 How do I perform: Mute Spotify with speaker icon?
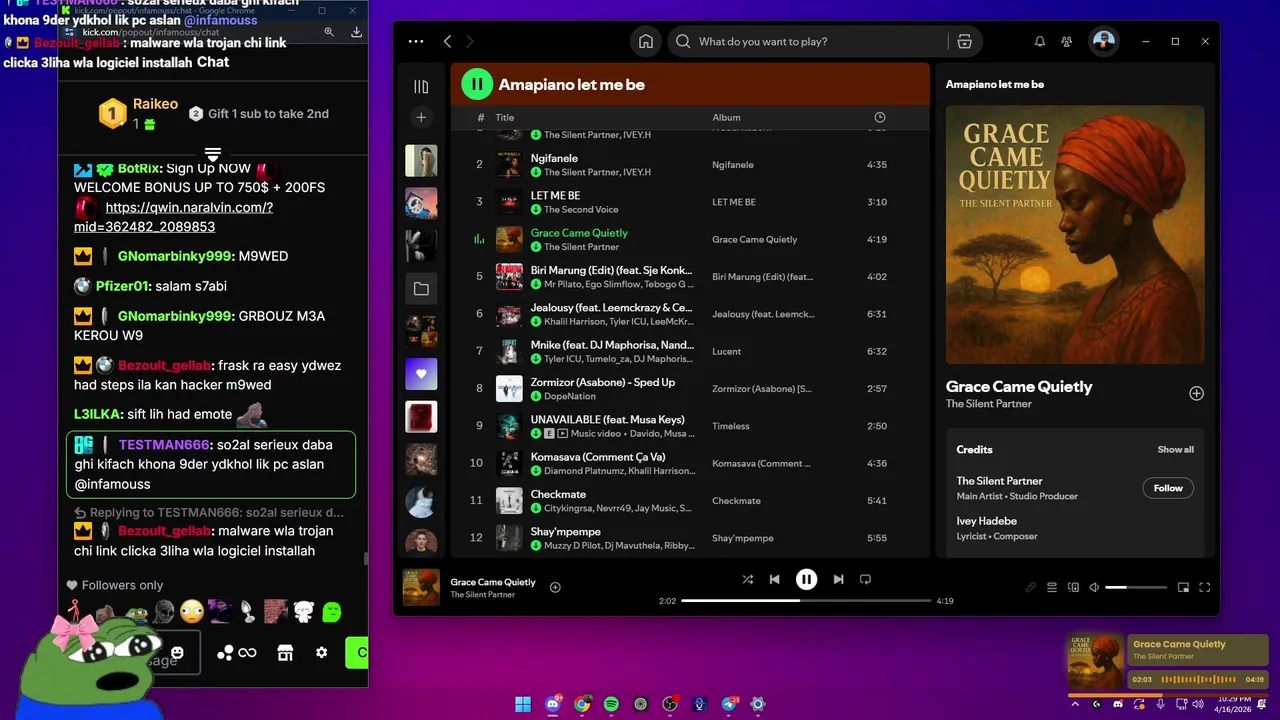[1094, 587]
